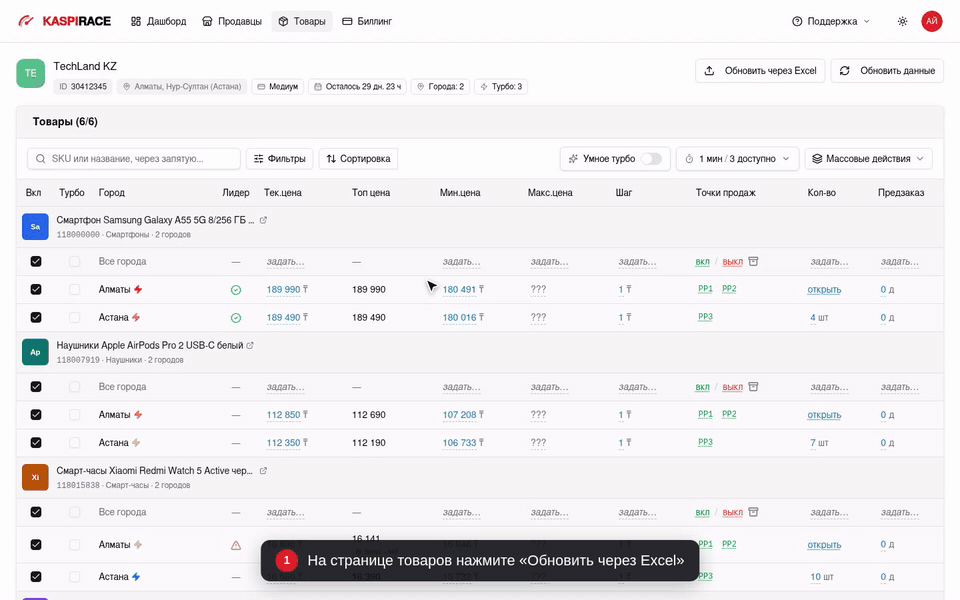The width and height of the screenshot is (960, 600).
Task: Focus the SKU или название search field
Action: (x=134, y=159)
